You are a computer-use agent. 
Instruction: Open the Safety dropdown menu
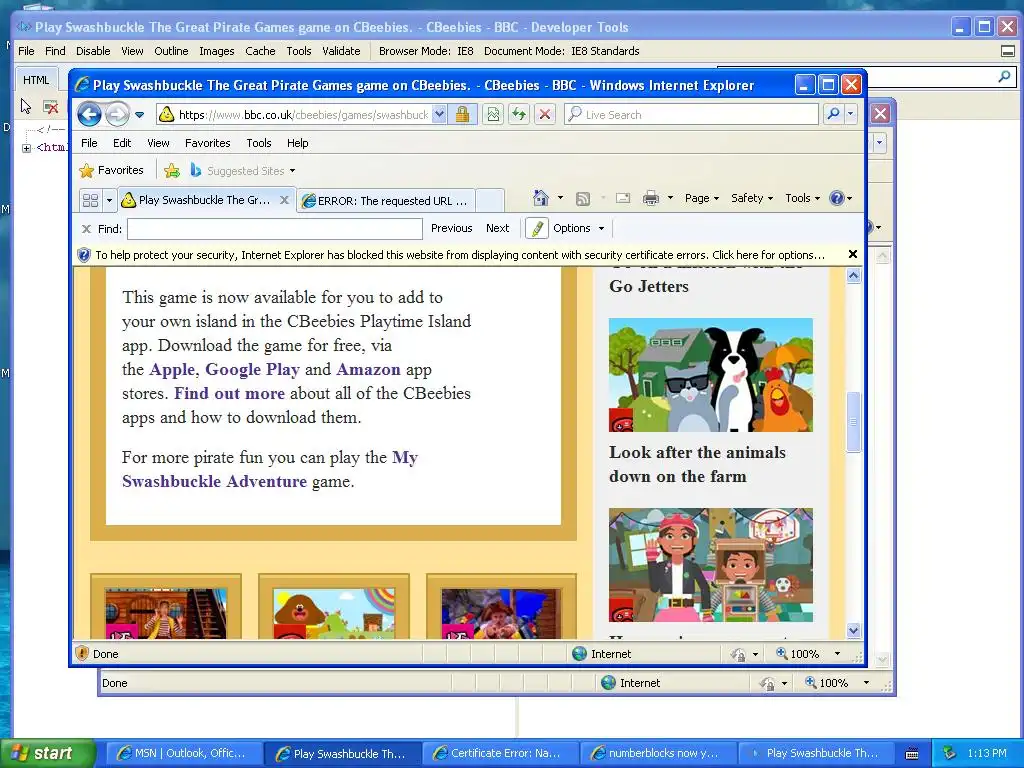coord(752,198)
